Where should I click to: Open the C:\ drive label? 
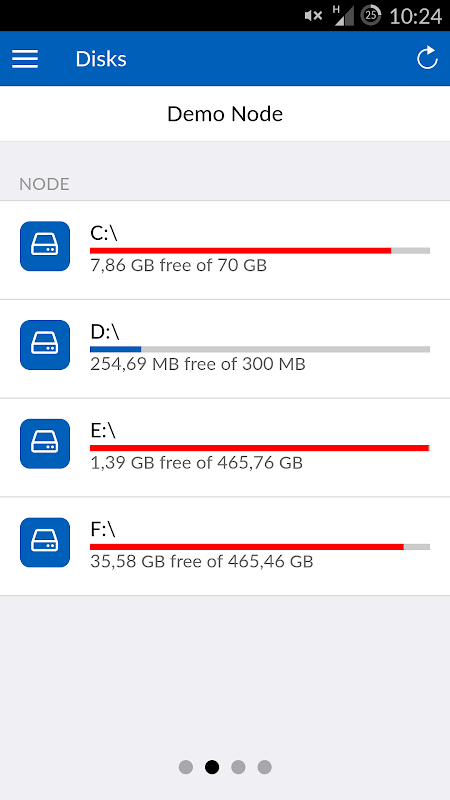(x=104, y=233)
